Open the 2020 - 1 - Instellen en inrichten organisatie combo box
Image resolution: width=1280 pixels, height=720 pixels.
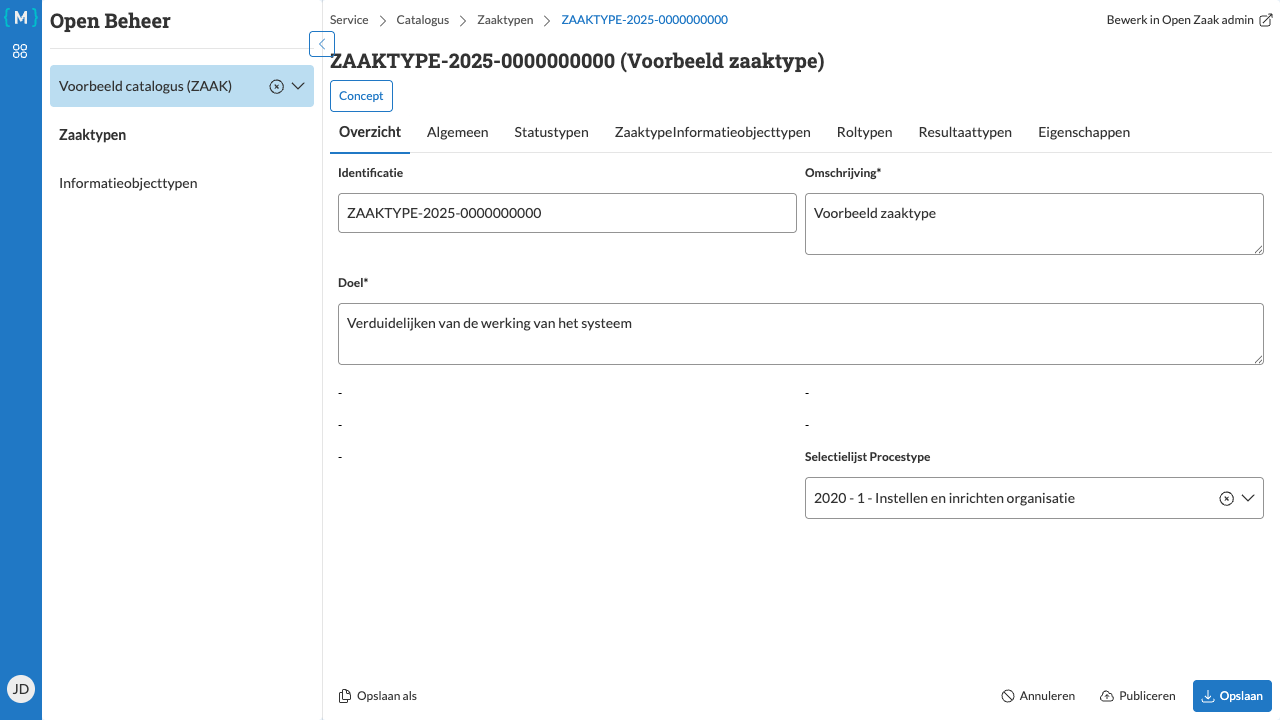(x=1034, y=498)
